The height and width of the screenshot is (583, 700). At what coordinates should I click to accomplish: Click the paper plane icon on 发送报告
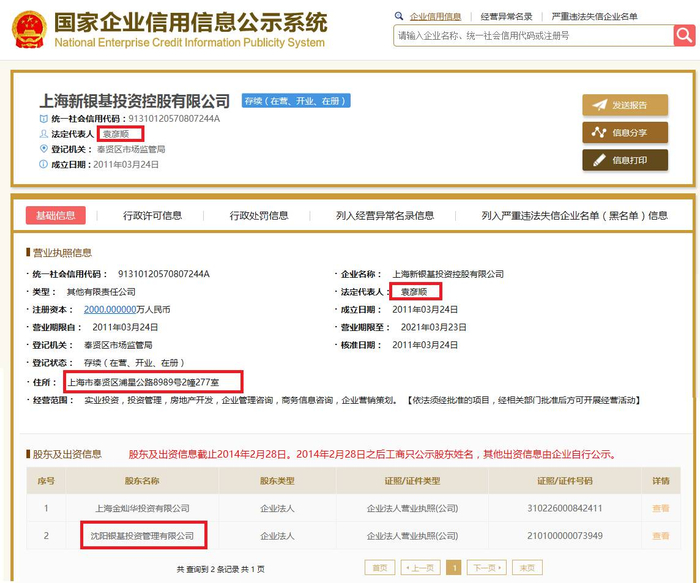pos(600,105)
